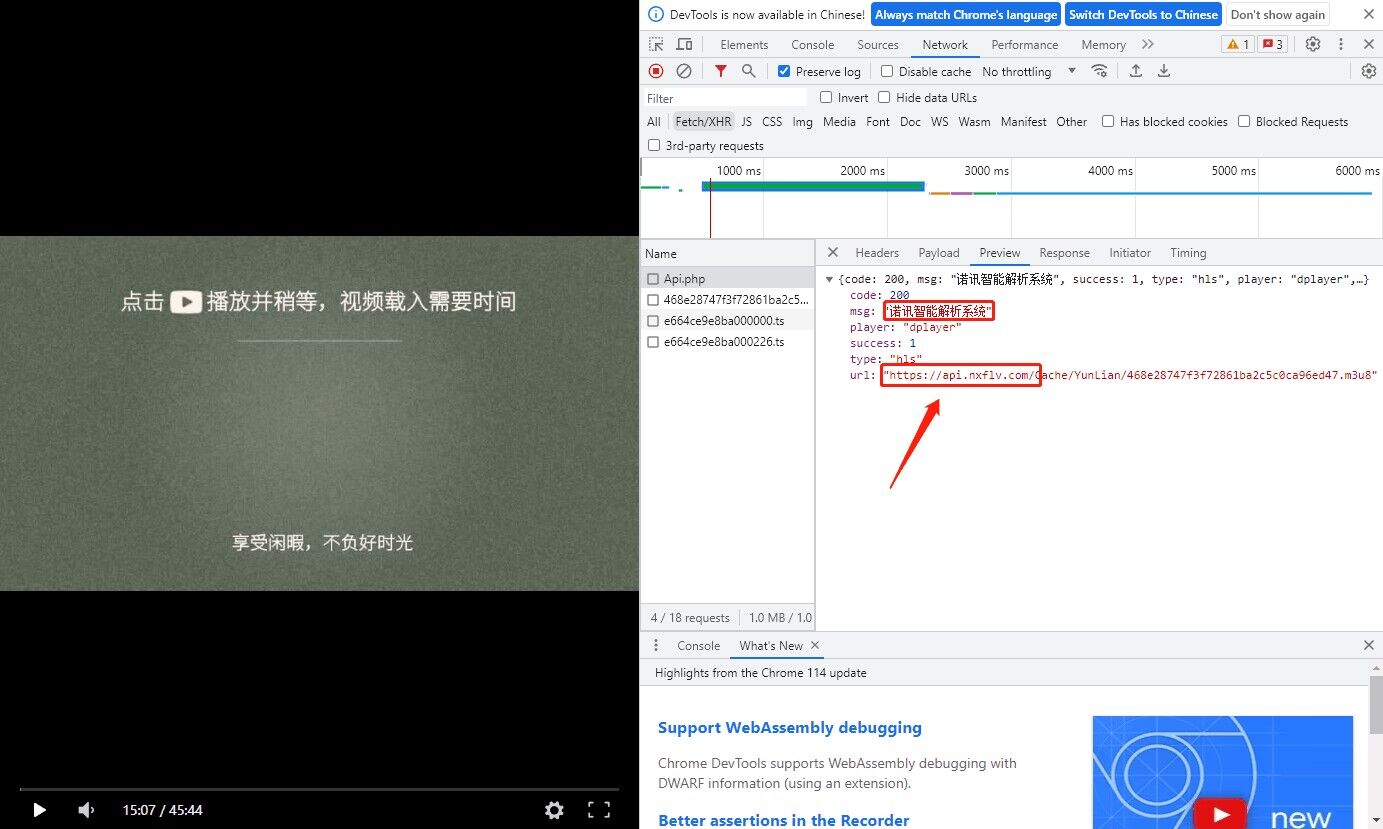Toggle the device emulation toolbar
1383x829 pixels.
coord(683,44)
